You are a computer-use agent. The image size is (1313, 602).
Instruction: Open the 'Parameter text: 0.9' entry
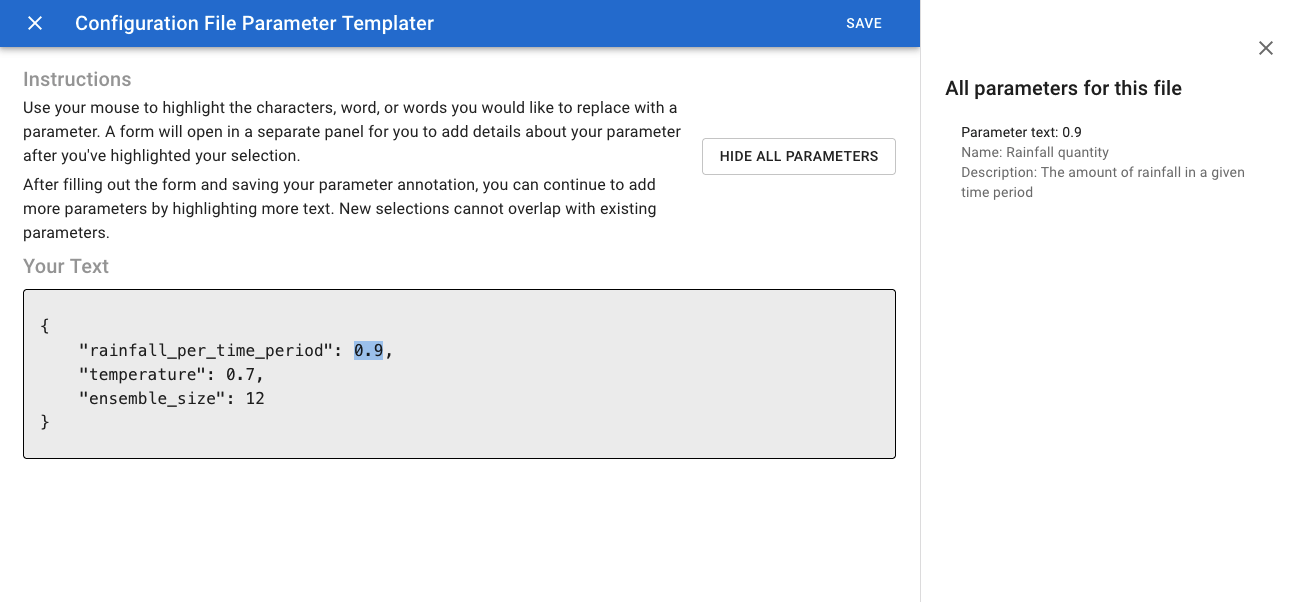1021,132
